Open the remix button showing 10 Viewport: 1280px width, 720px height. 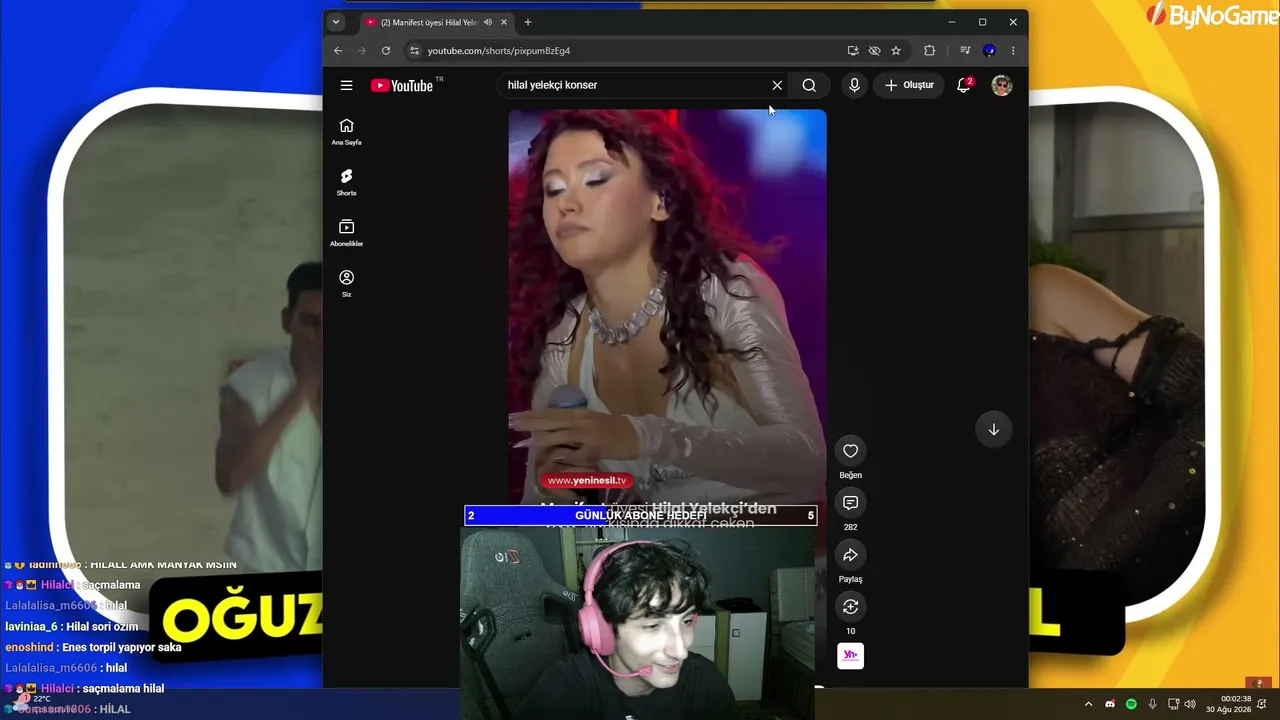point(850,607)
